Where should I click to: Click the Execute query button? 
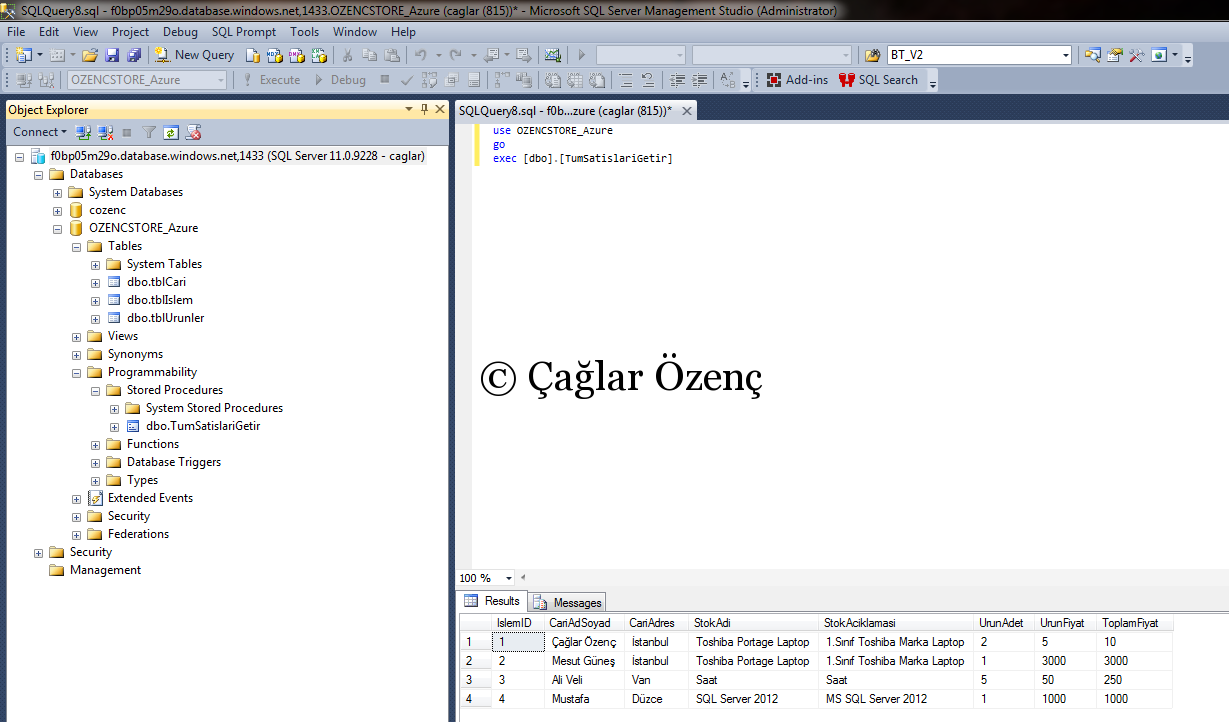(x=271, y=80)
